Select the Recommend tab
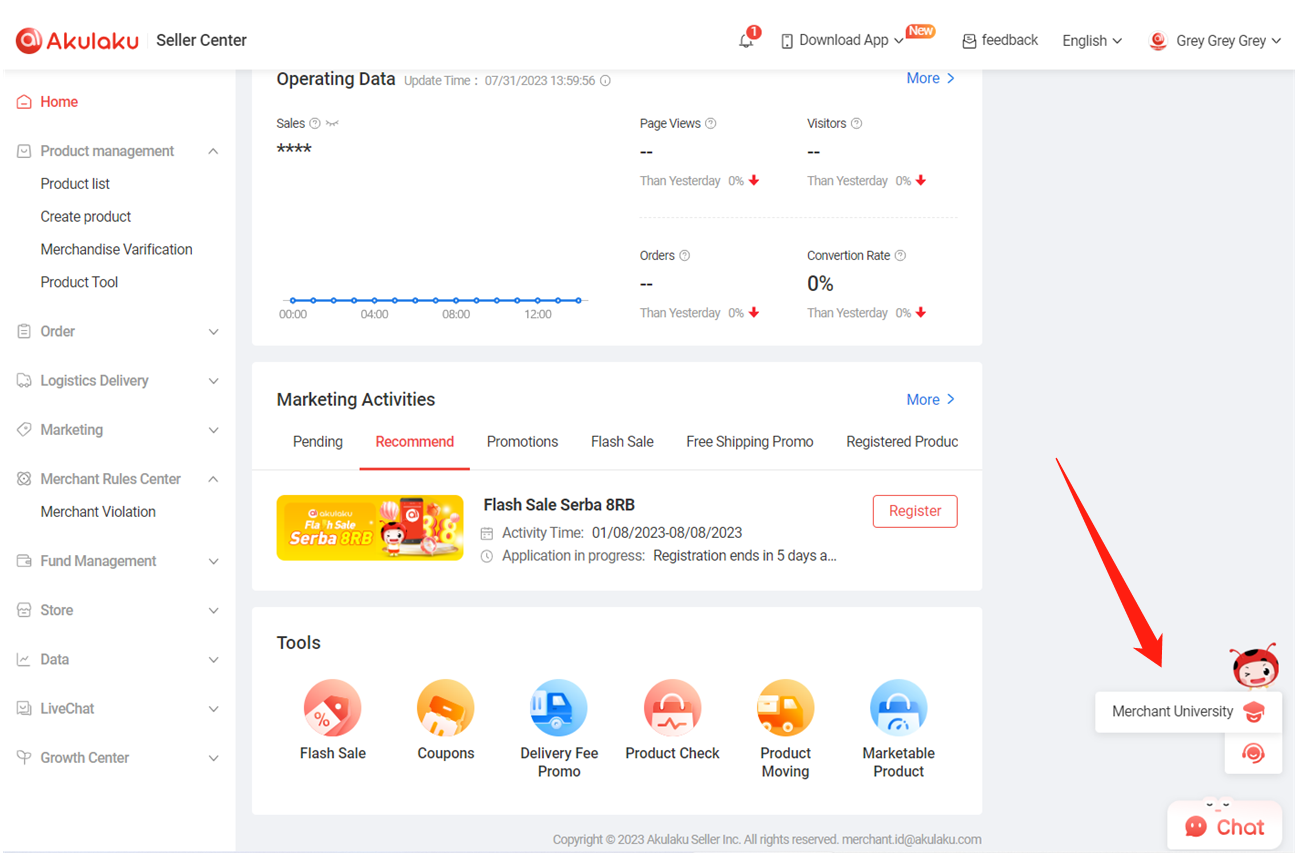The image size is (1300, 857). coord(414,442)
